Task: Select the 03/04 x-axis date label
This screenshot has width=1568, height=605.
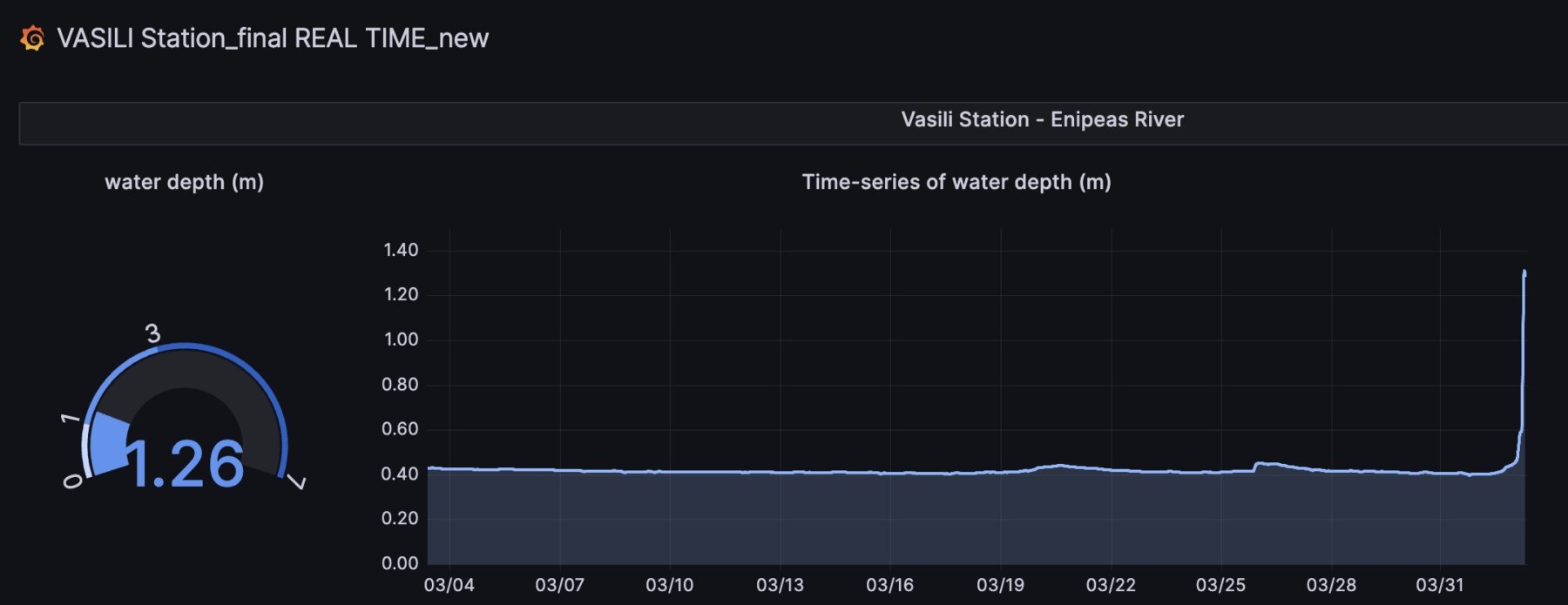Action: (449, 585)
